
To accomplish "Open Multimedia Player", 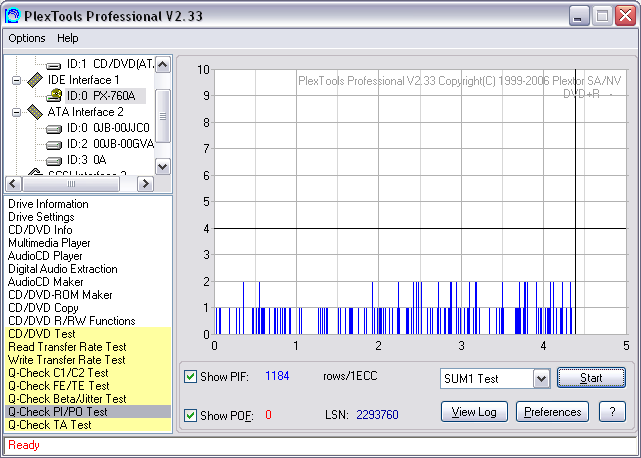I will (49, 243).
